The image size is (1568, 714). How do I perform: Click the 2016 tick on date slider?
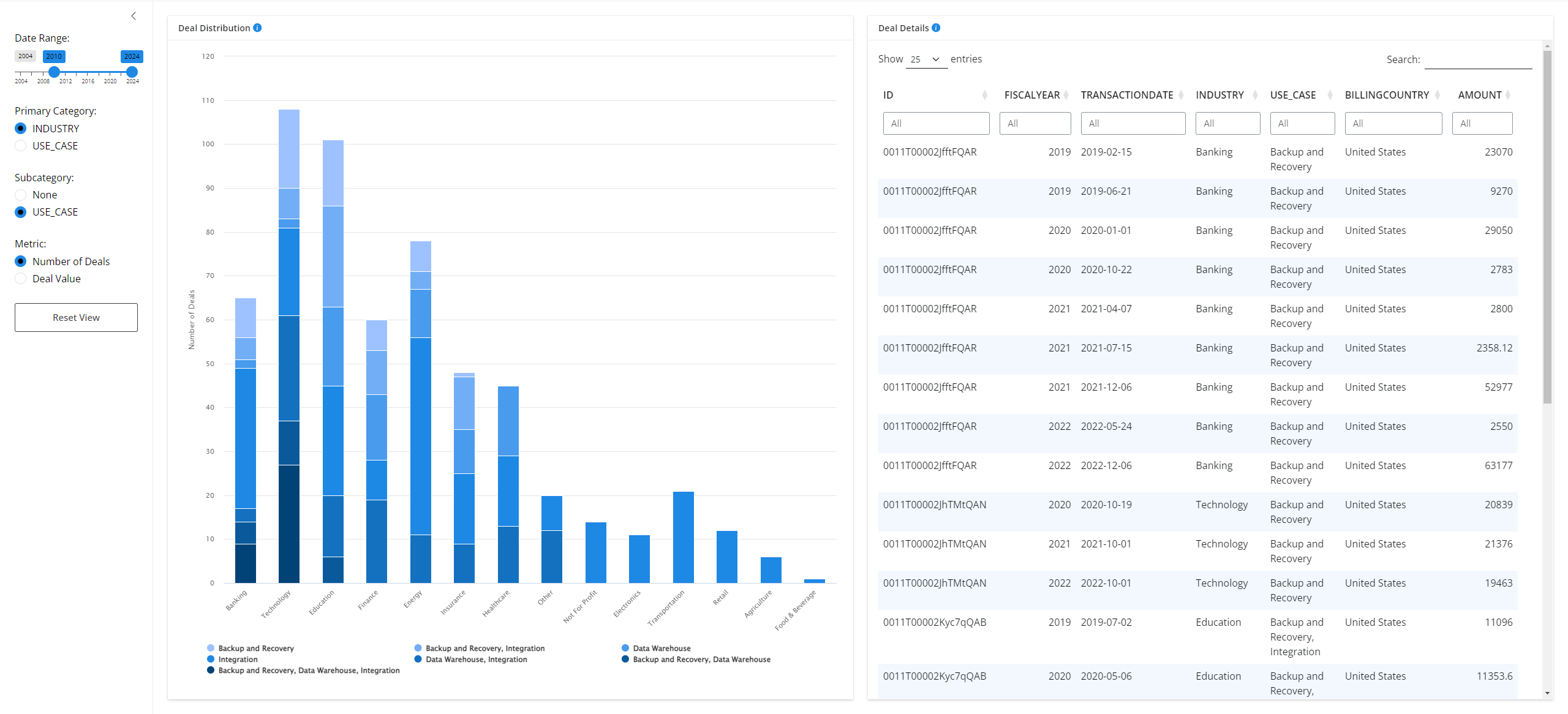coord(88,81)
